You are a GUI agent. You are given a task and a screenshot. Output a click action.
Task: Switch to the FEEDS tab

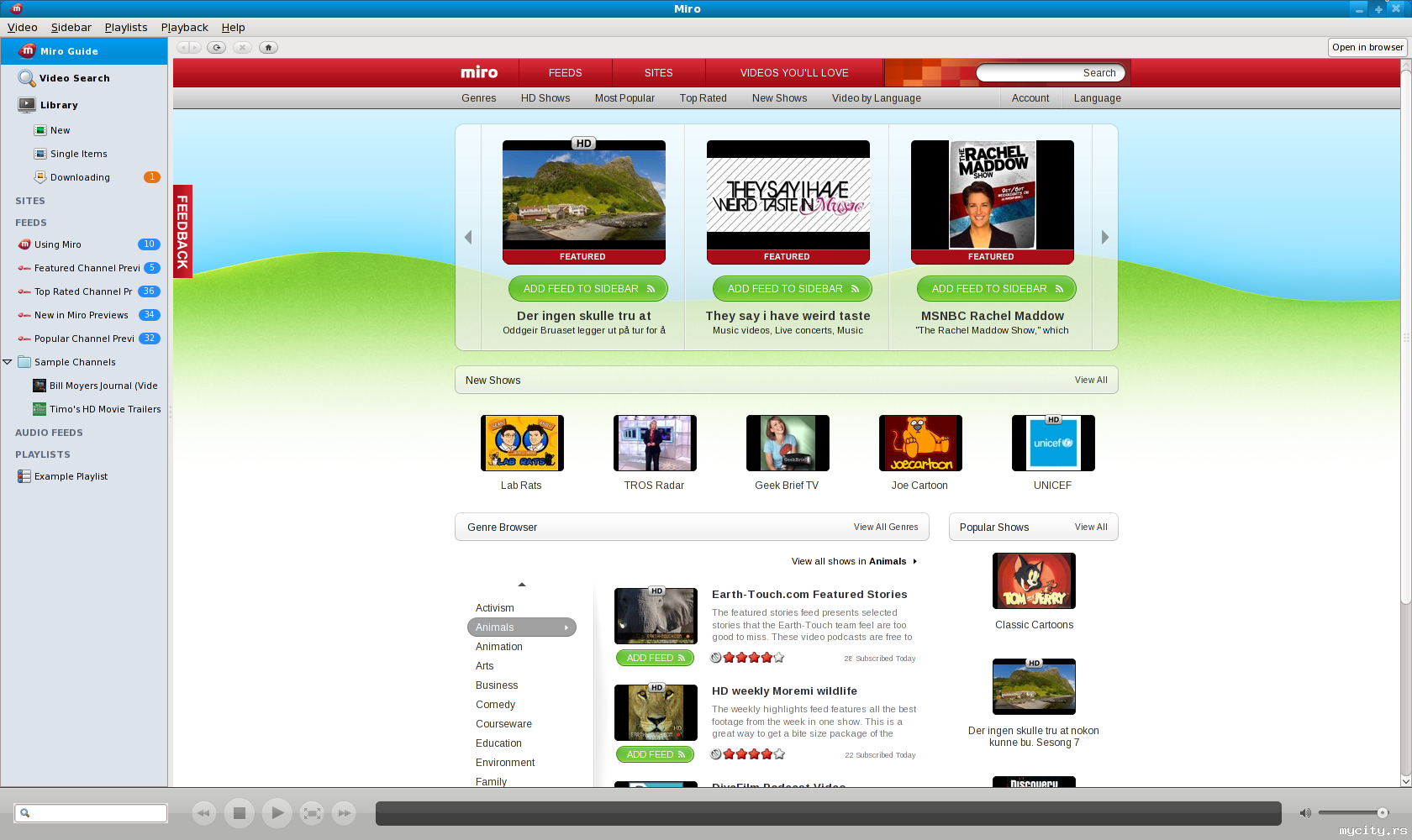click(565, 73)
